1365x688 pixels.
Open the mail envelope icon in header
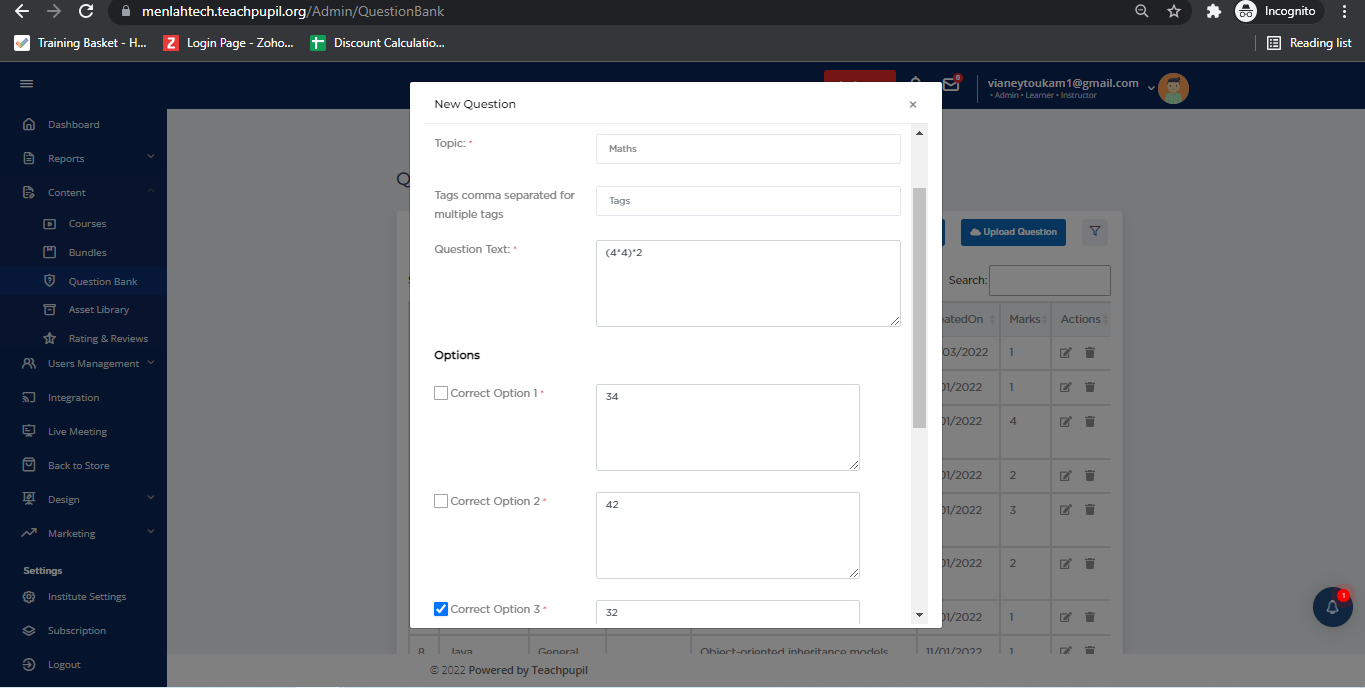point(951,86)
